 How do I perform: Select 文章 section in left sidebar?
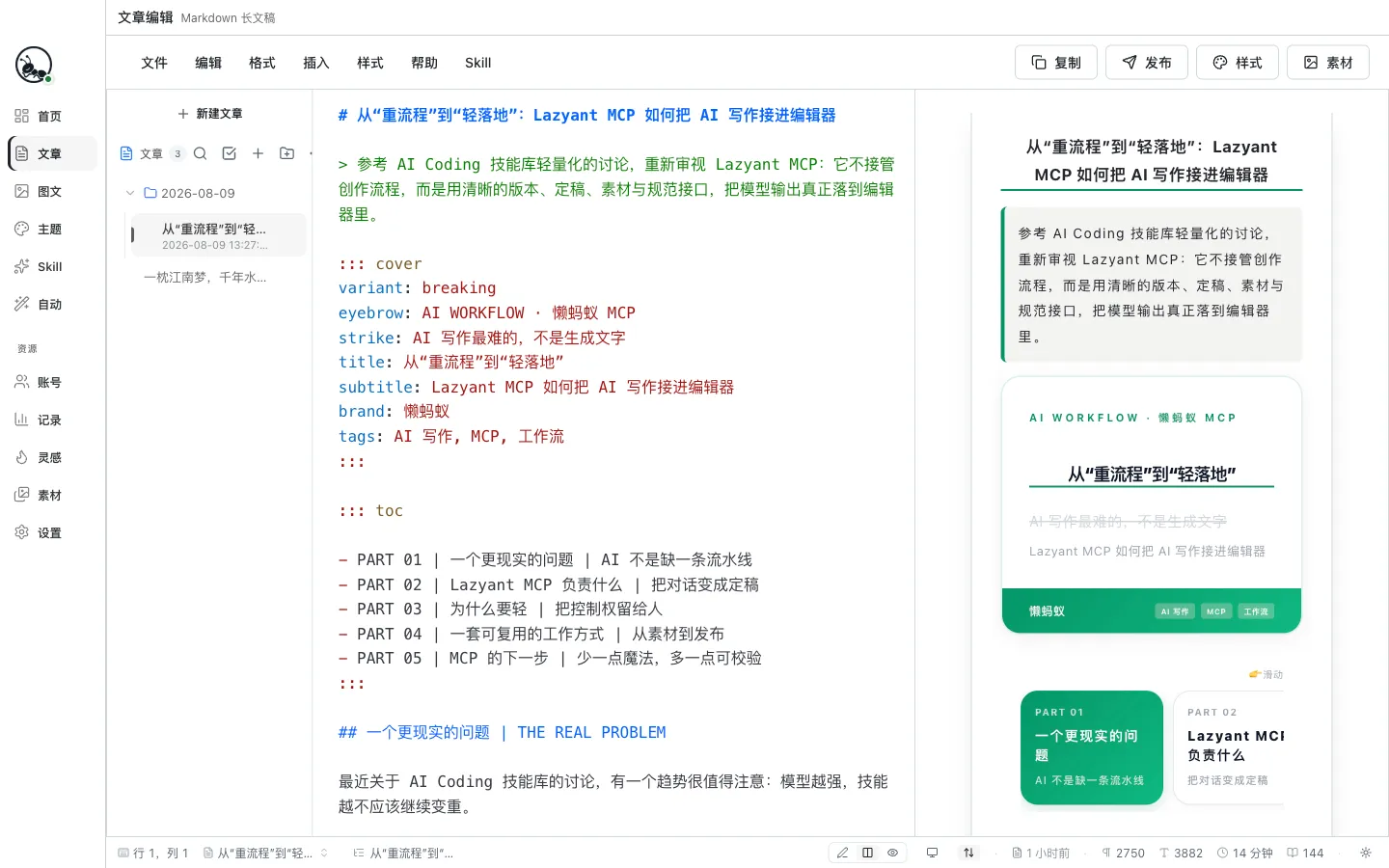[53, 153]
